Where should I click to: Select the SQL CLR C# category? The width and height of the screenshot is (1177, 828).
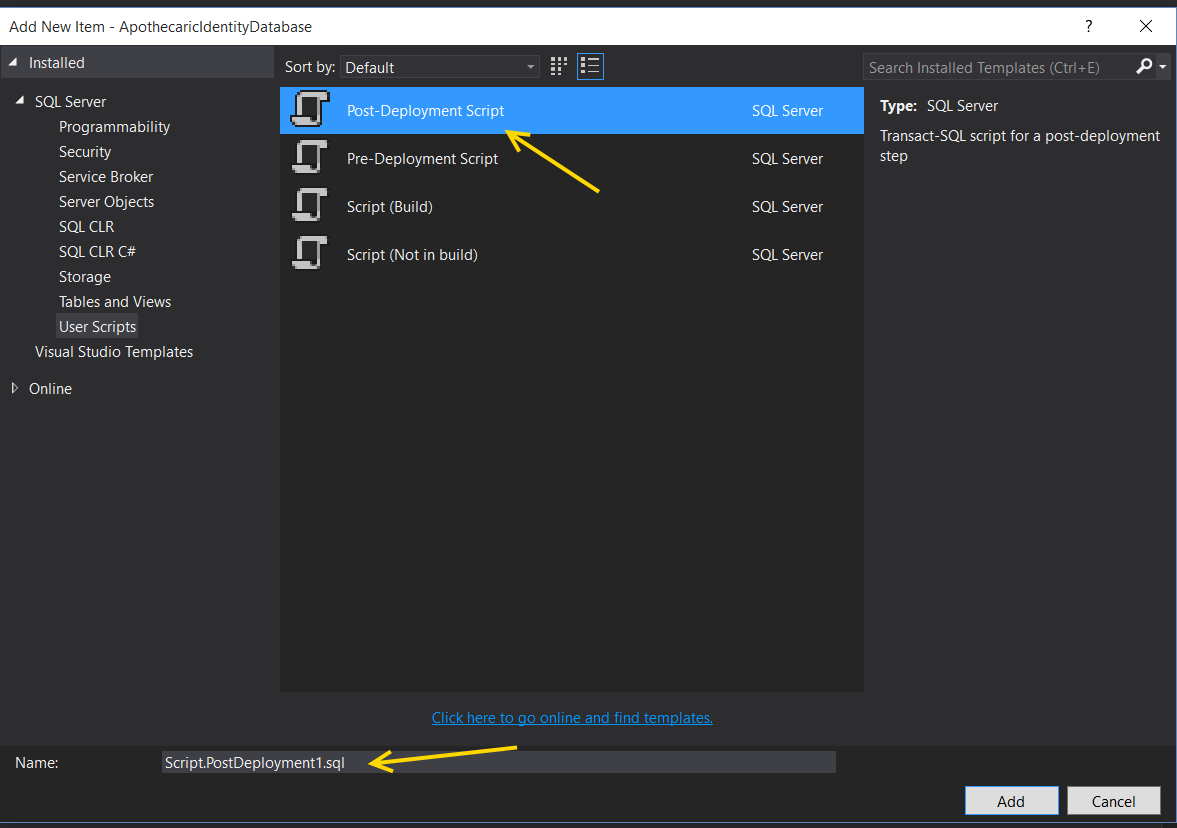(97, 252)
